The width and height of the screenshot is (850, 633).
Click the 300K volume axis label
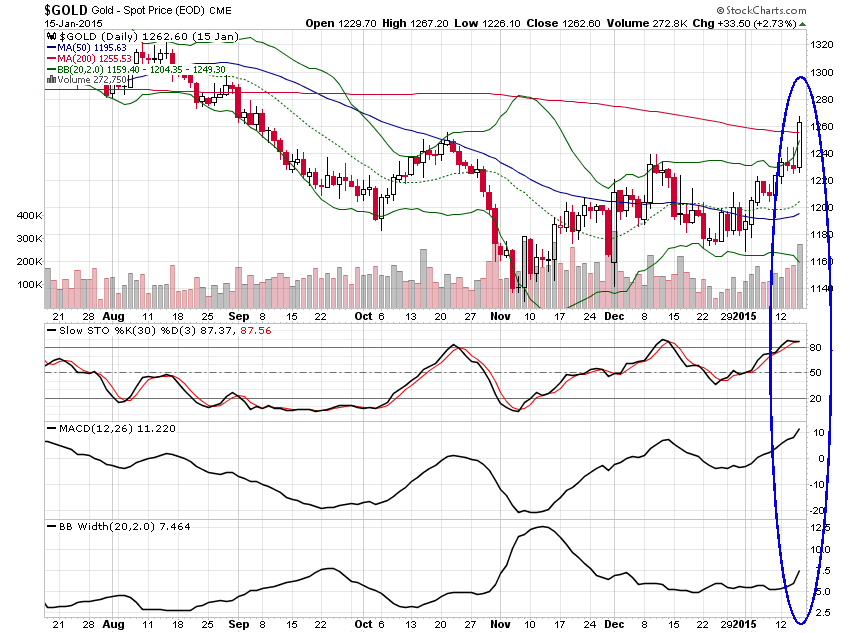29,238
